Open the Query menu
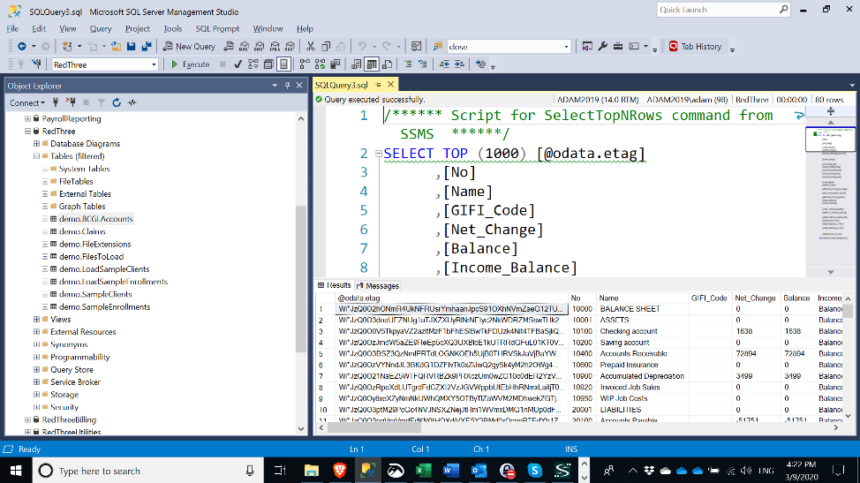Screen dimensions: 860x483 coord(100,29)
